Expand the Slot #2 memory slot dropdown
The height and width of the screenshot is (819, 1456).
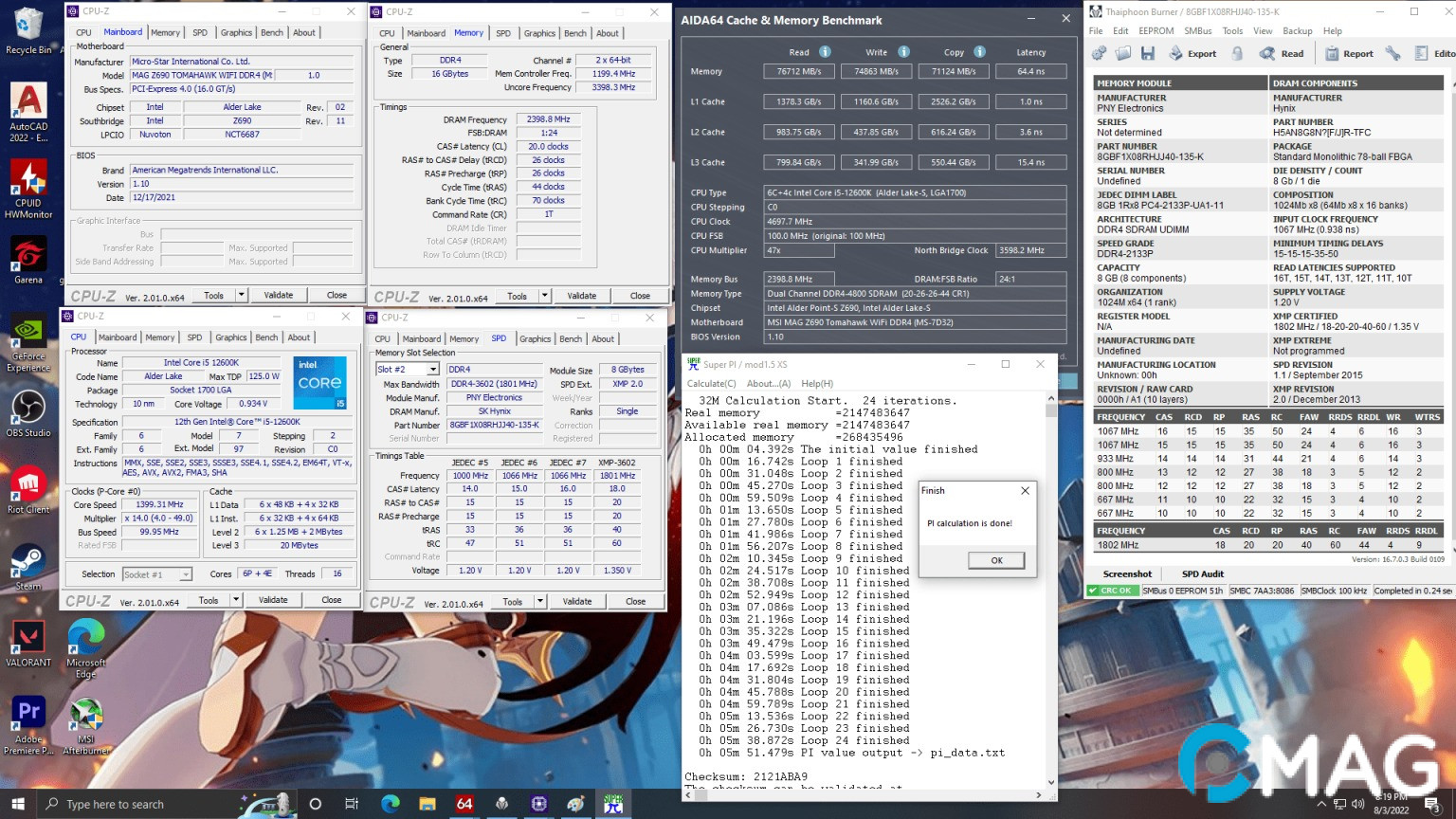433,370
